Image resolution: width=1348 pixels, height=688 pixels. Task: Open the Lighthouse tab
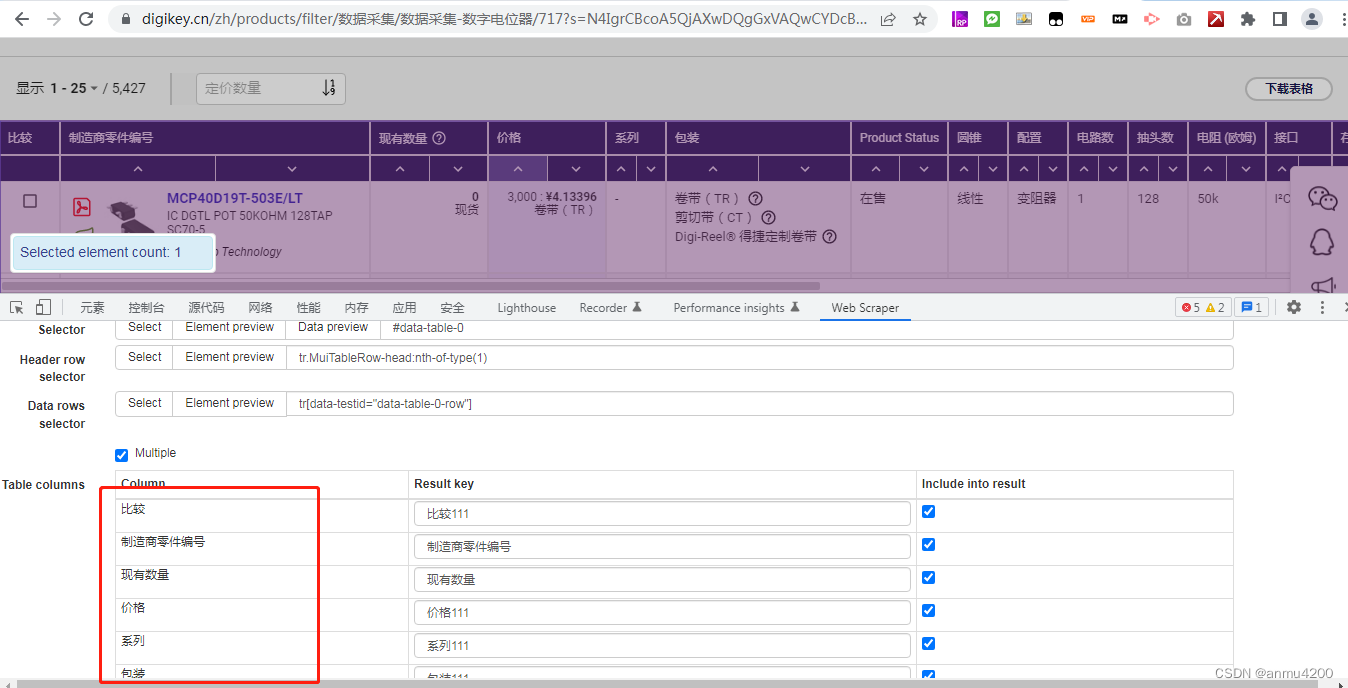(526, 308)
